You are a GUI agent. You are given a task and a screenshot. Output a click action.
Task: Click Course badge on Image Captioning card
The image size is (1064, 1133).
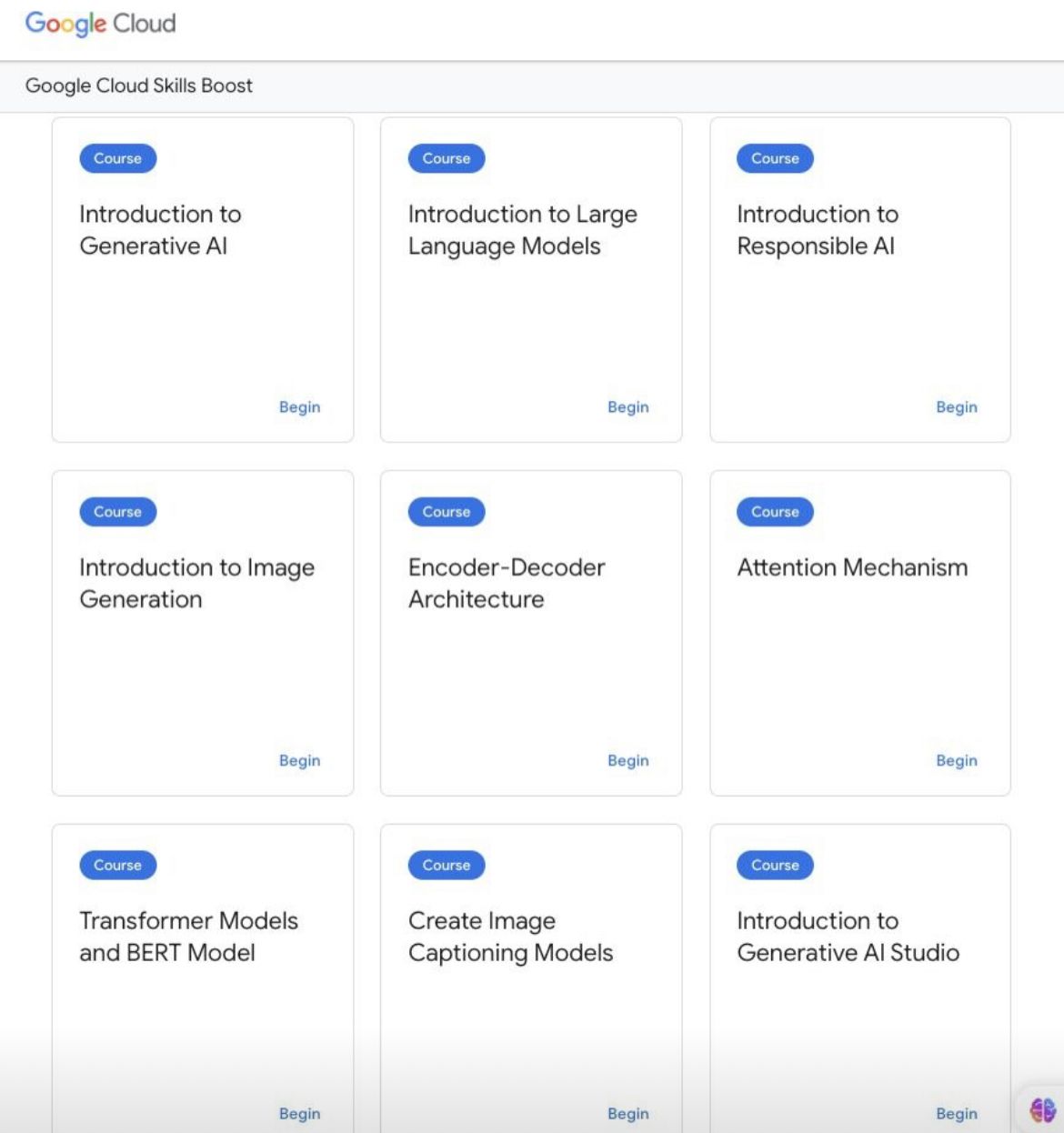[447, 865]
